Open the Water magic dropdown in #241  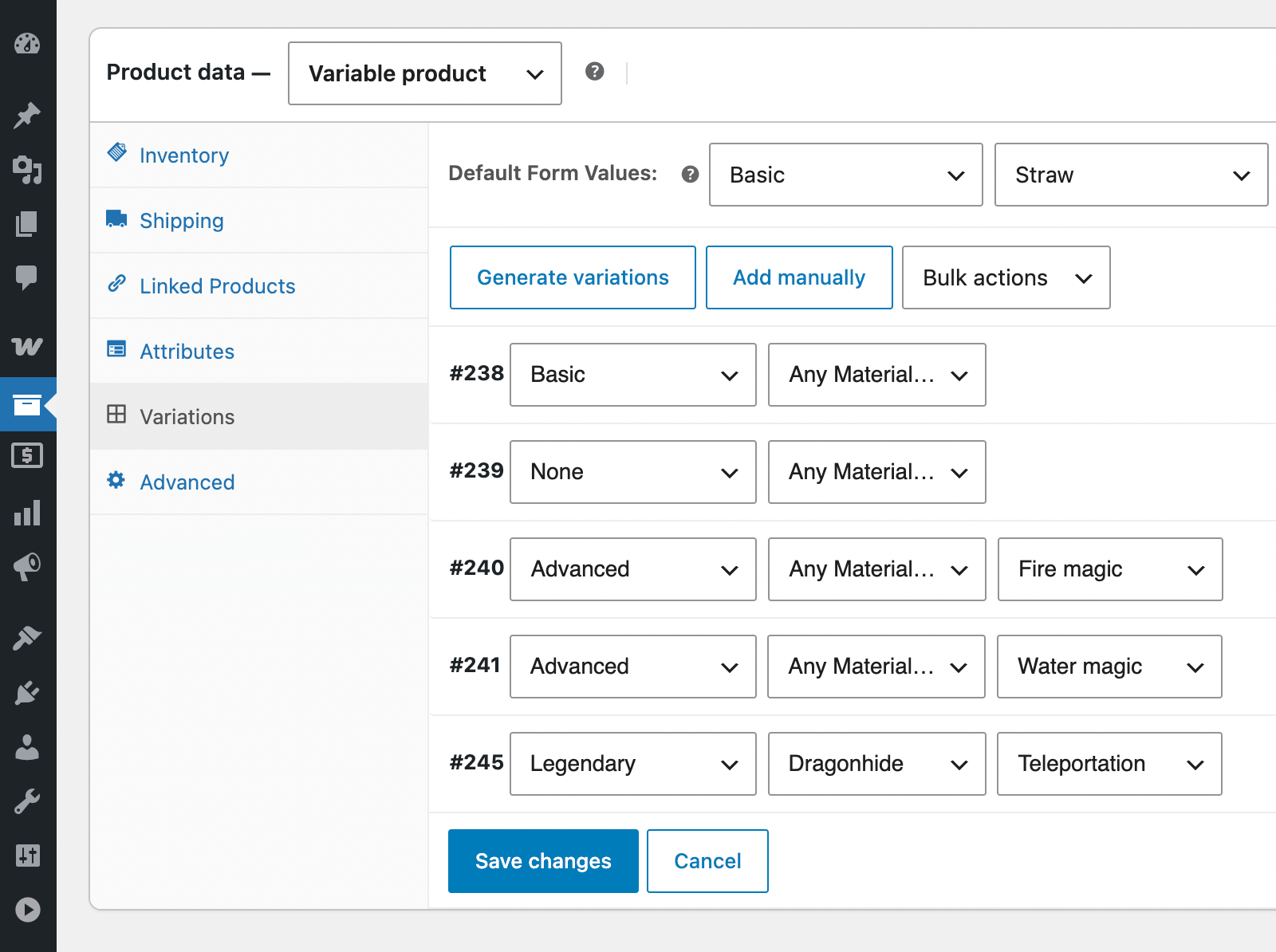click(1109, 667)
